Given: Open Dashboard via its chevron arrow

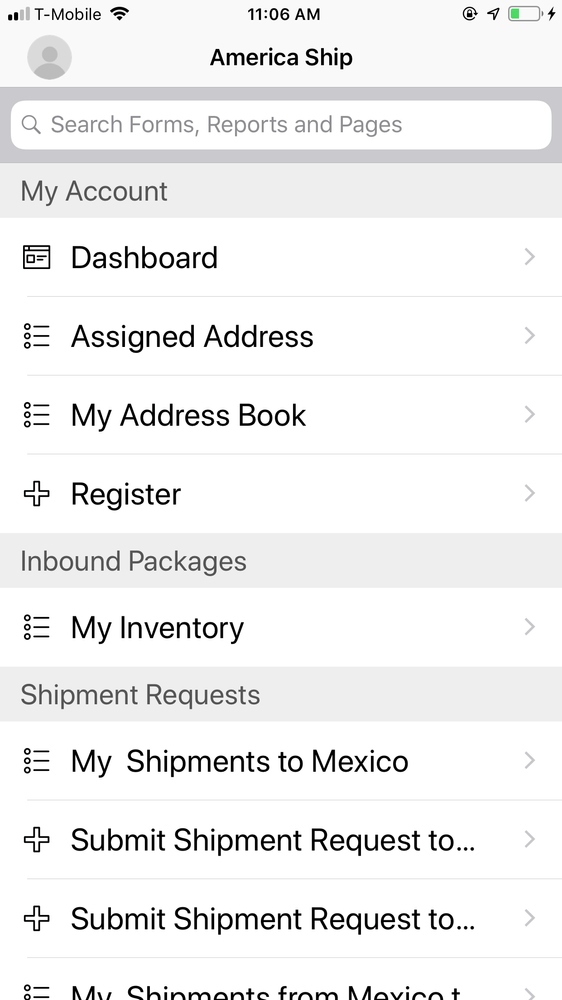Looking at the screenshot, I should 529,257.
